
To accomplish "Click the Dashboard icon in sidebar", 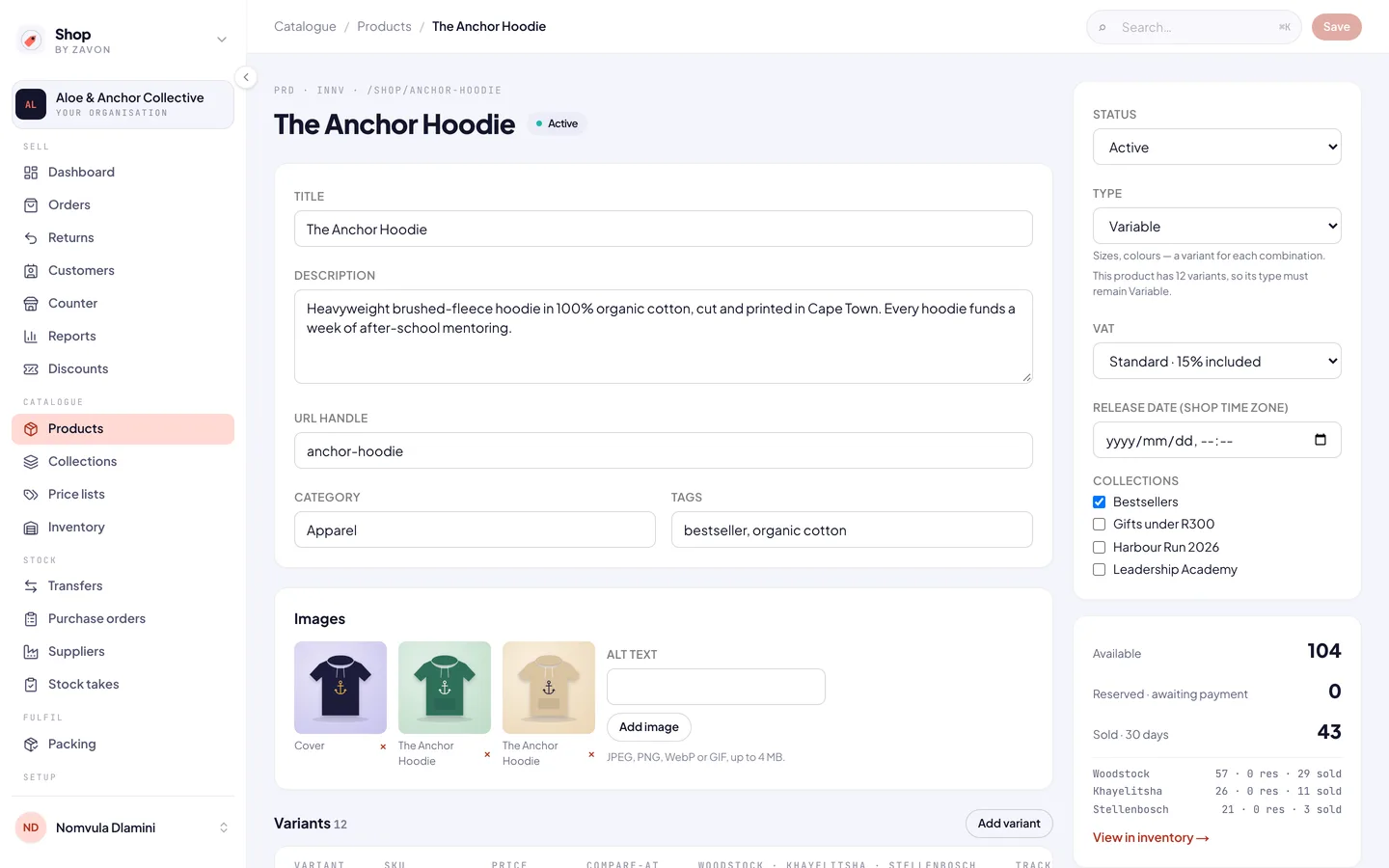I will [x=31, y=173].
